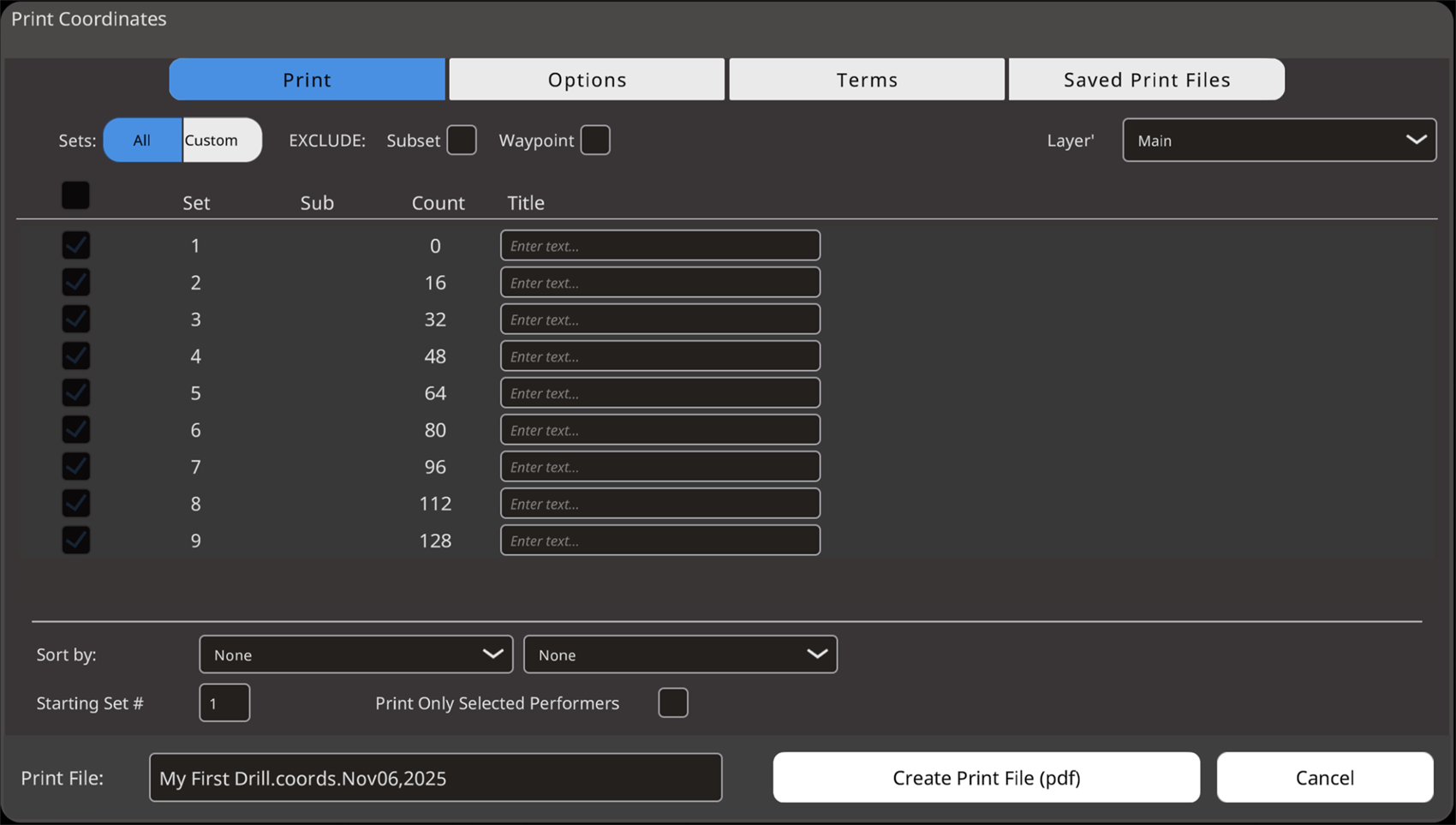
Task: Deselect set 5 checkbox
Action: (75, 393)
